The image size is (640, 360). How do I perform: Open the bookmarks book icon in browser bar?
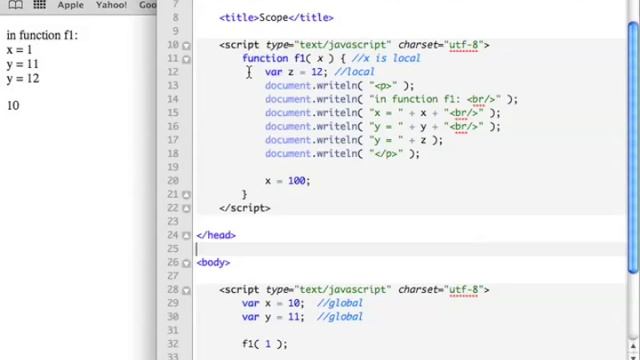pyautogui.click(x=16, y=5)
